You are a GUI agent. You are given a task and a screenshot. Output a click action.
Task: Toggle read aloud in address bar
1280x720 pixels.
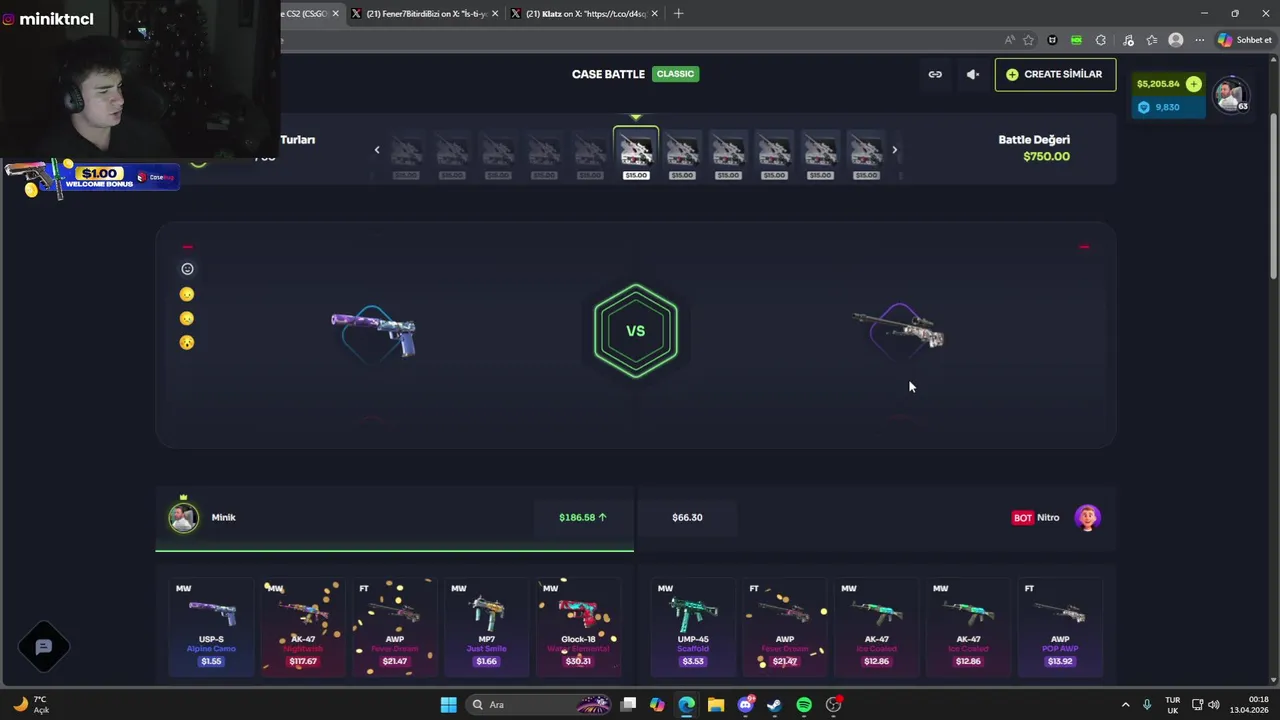coord(1010,40)
